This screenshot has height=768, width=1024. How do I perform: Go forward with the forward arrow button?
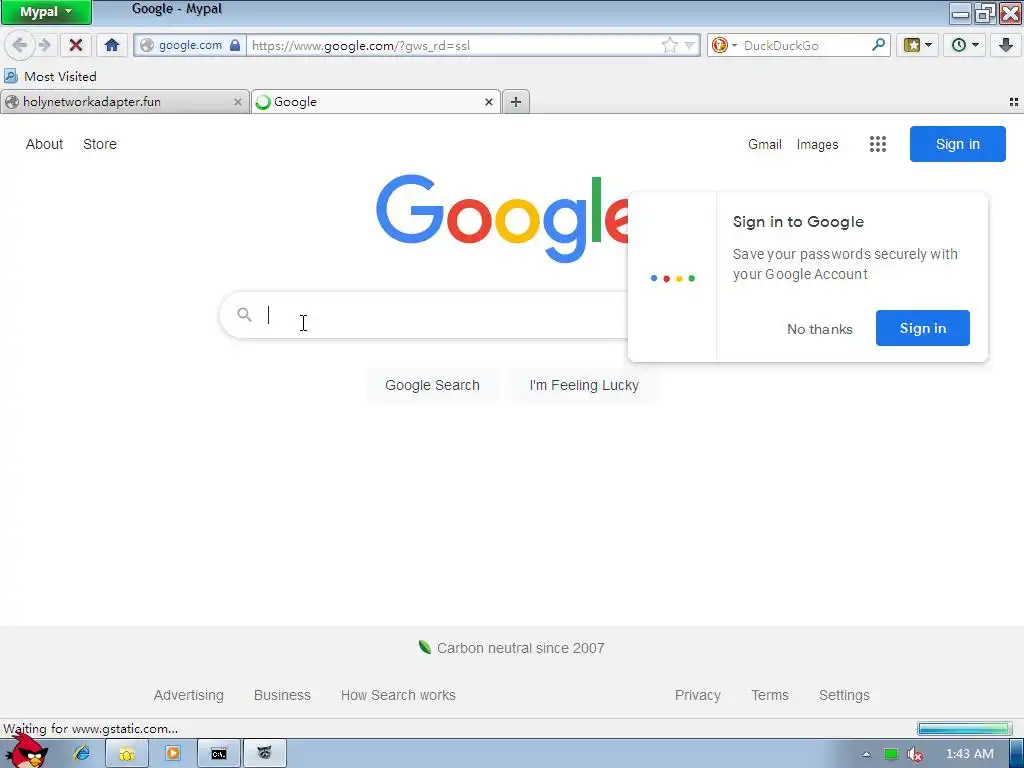click(x=44, y=45)
